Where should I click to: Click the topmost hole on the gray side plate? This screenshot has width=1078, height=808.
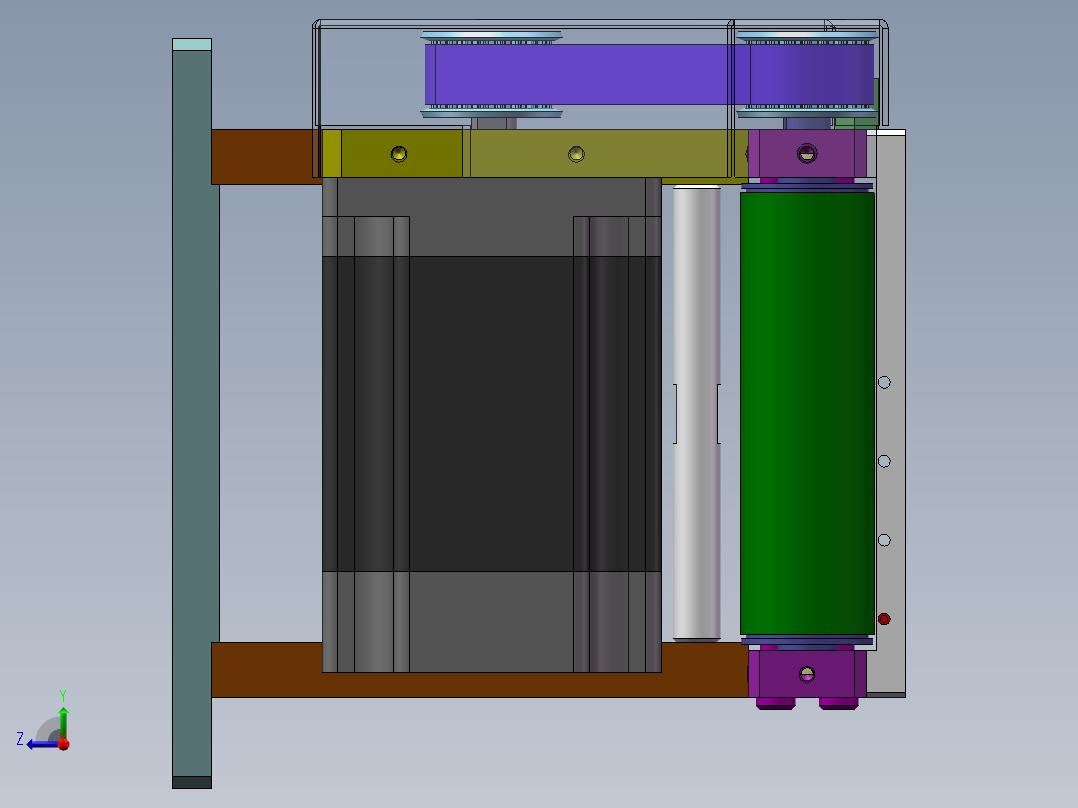click(x=884, y=382)
